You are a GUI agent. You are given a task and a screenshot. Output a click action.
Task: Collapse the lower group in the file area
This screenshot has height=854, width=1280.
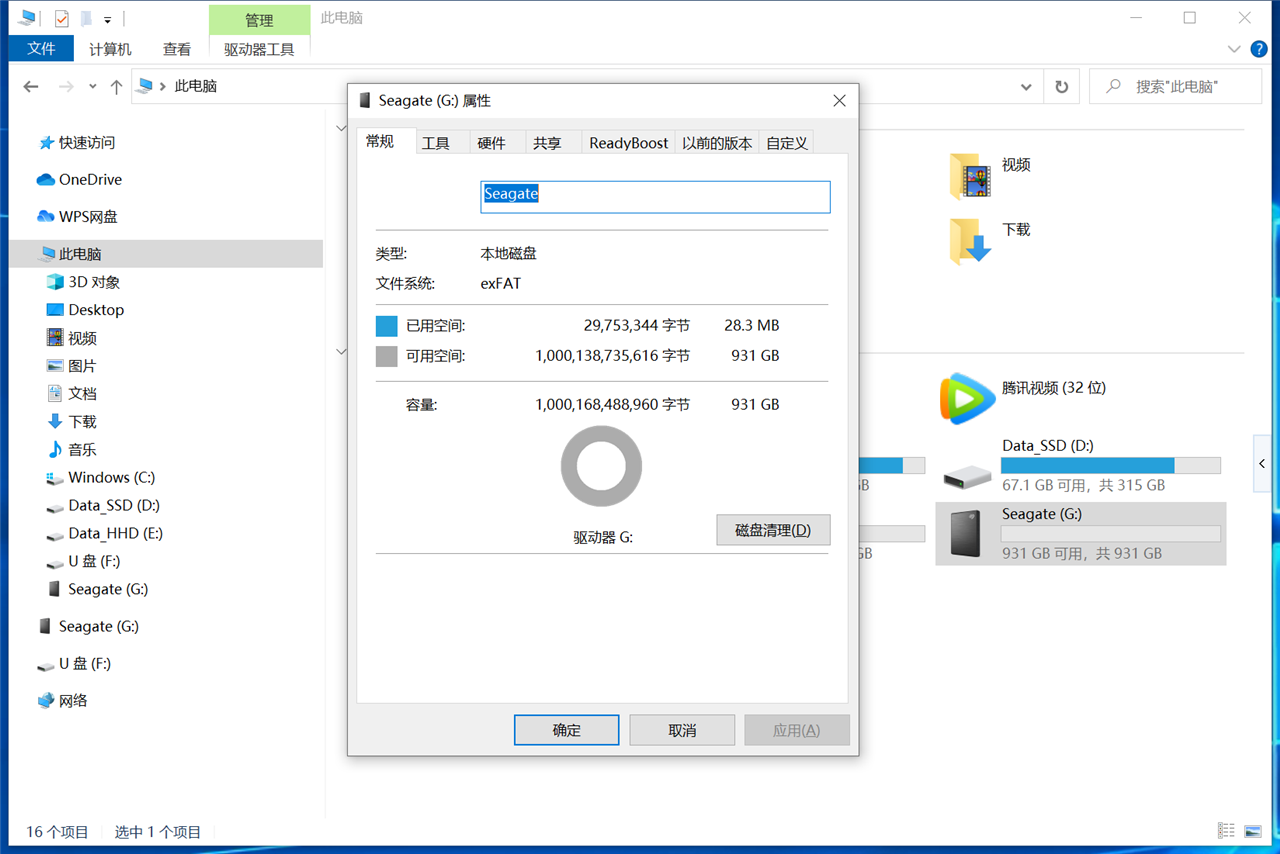pos(341,352)
